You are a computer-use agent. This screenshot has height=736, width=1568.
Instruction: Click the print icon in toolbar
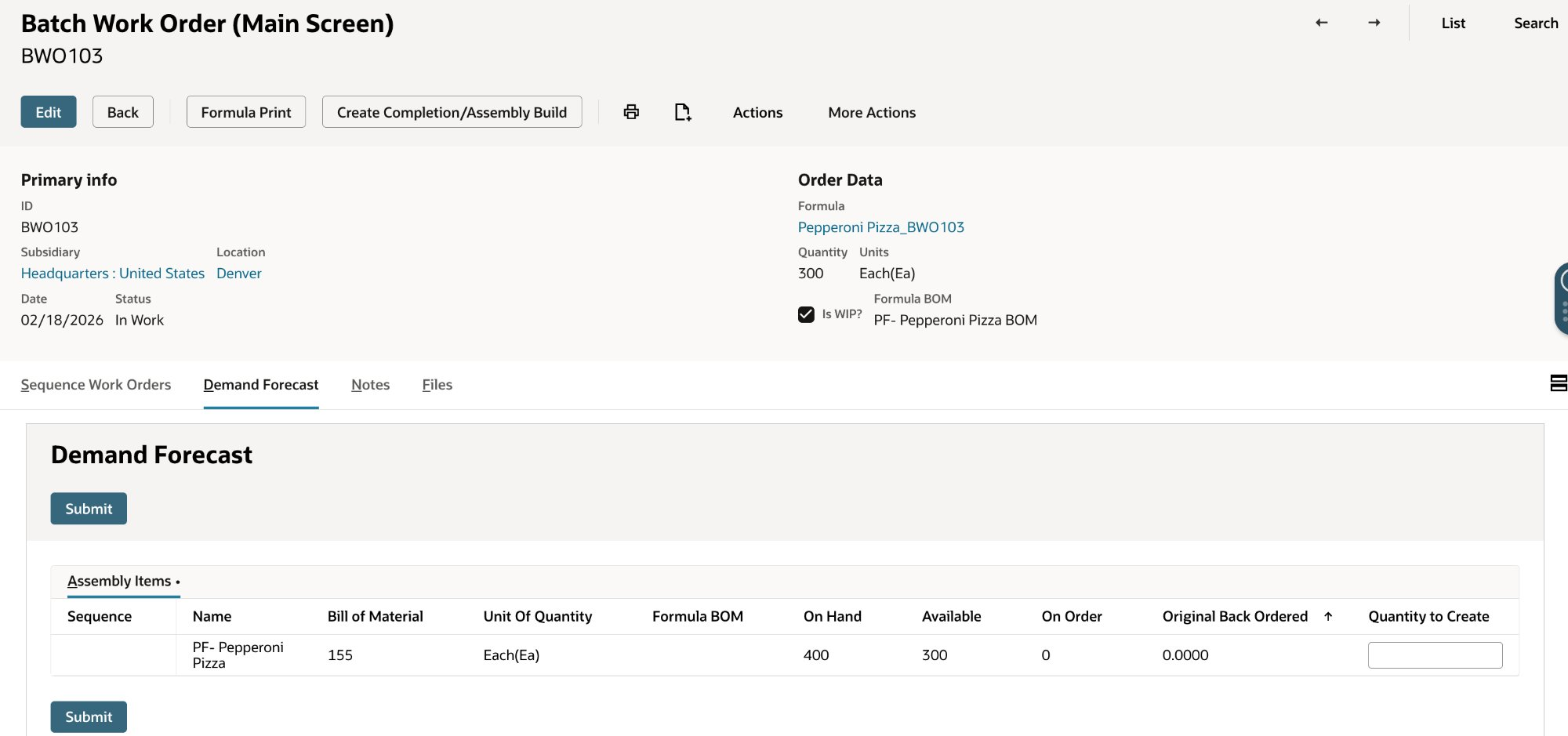pos(631,112)
